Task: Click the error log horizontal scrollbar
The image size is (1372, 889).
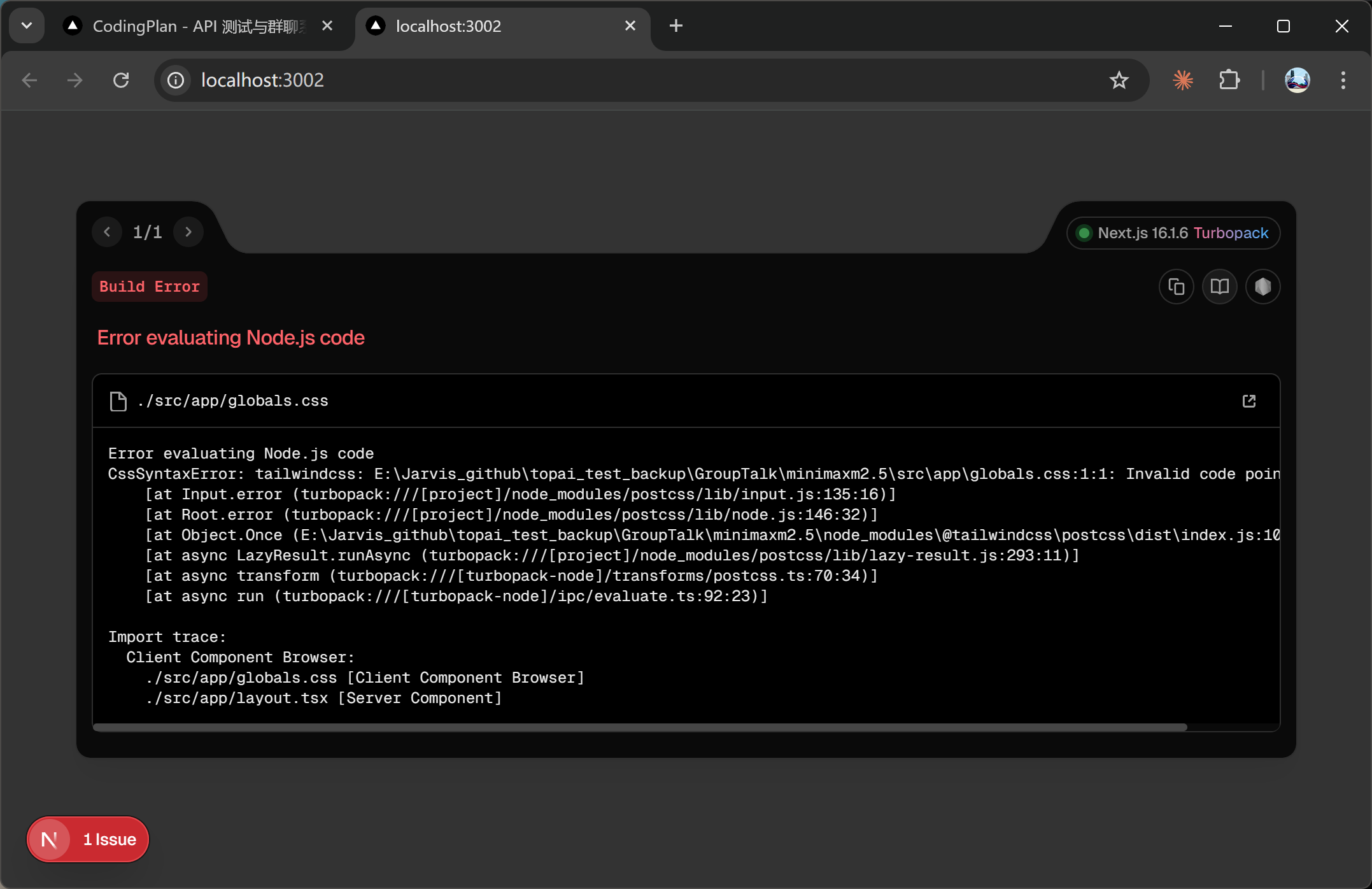Action: point(639,727)
